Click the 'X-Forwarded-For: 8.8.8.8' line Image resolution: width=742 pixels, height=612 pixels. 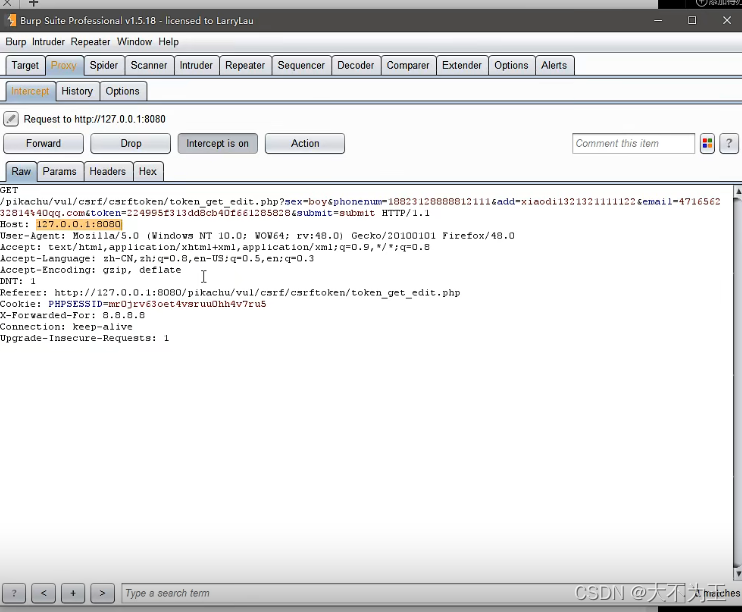click(72, 315)
